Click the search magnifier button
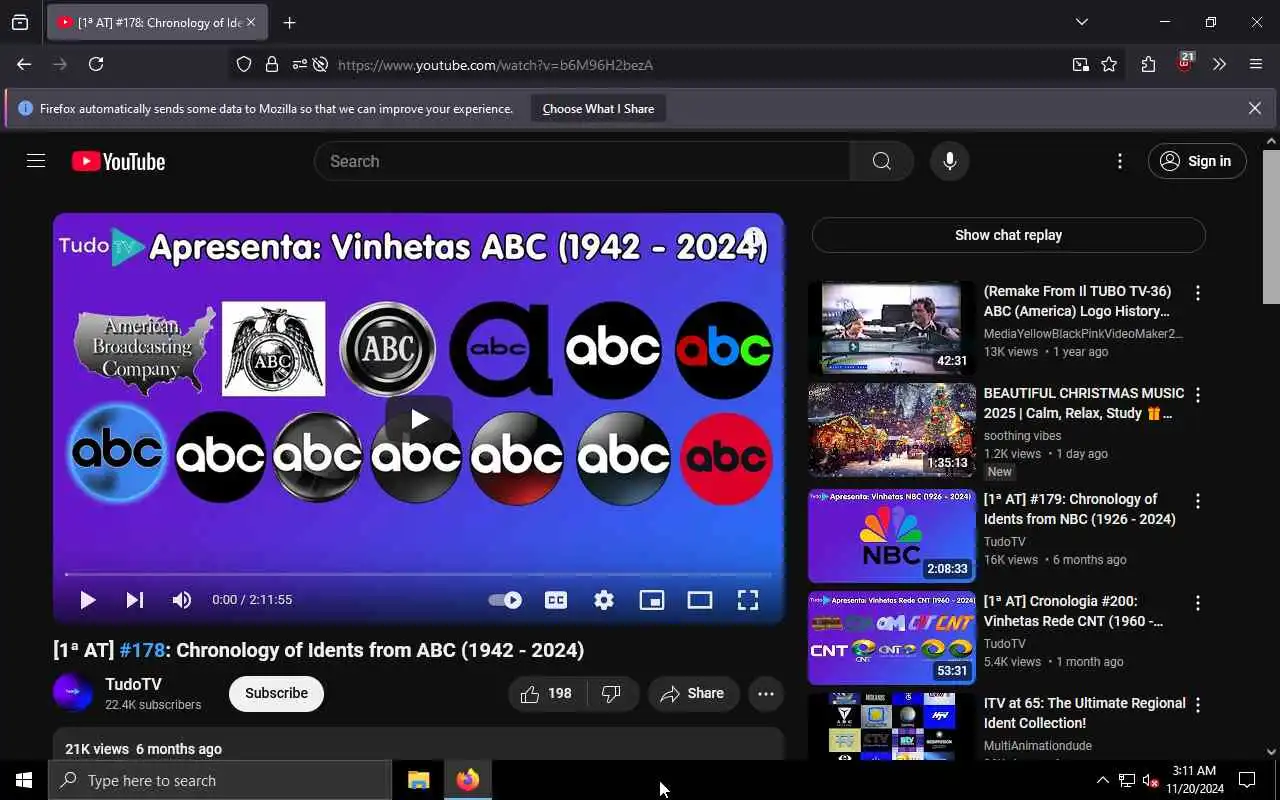This screenshot has height=800, width=1280. tap(881, 161)
